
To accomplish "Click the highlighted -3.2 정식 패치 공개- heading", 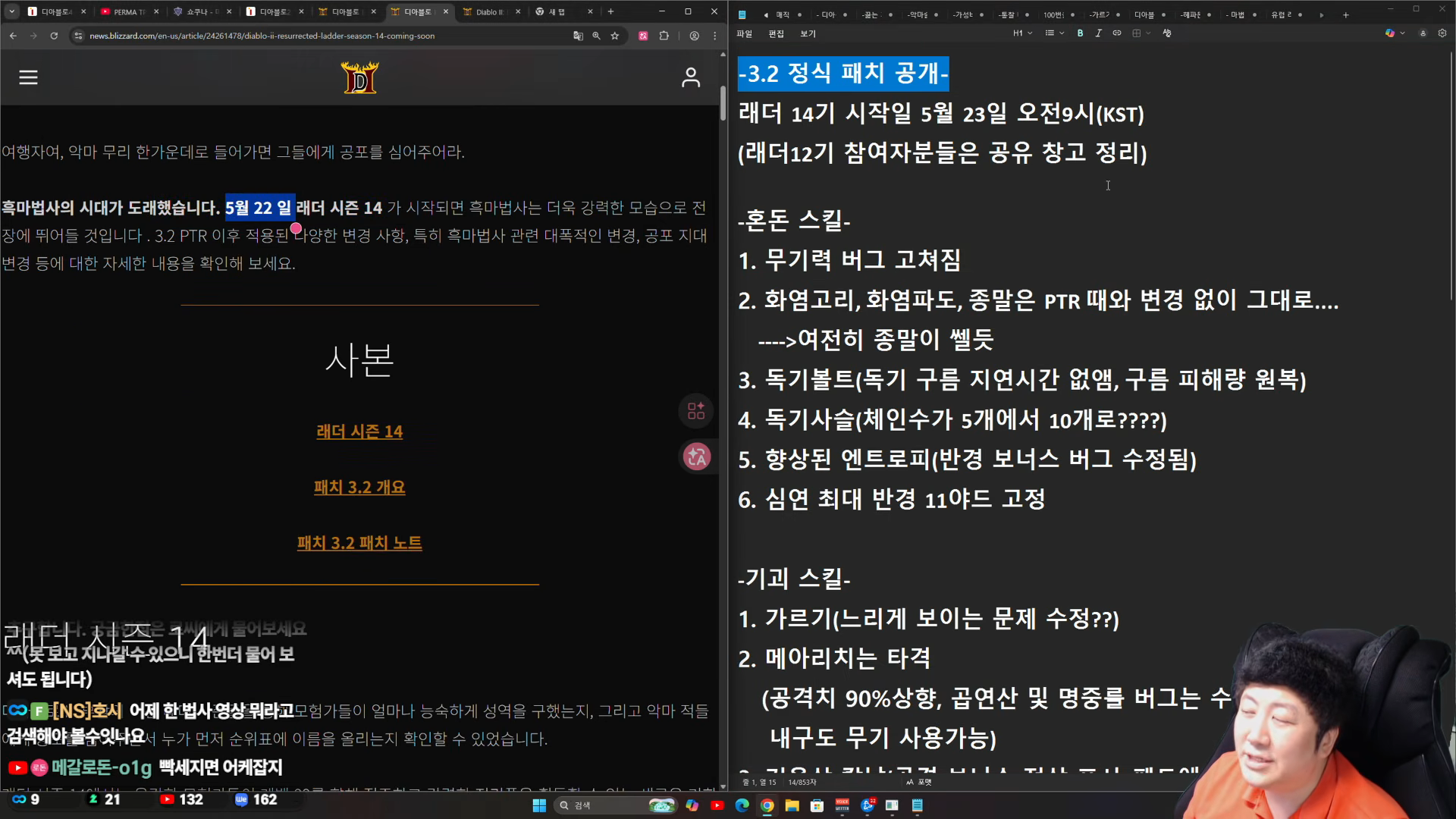I will (x=843, y=74).
